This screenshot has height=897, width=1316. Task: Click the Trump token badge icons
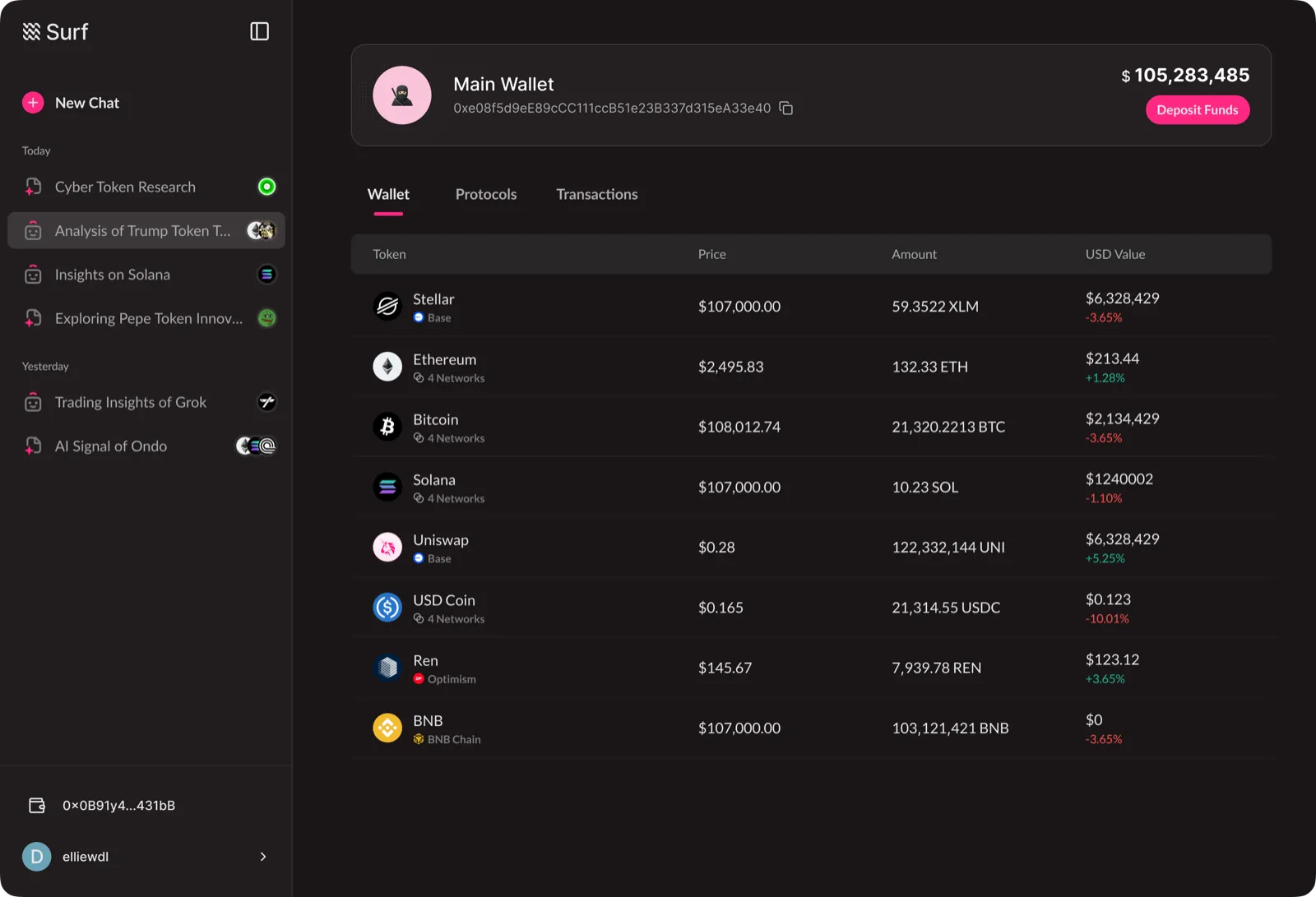point(261,231)
